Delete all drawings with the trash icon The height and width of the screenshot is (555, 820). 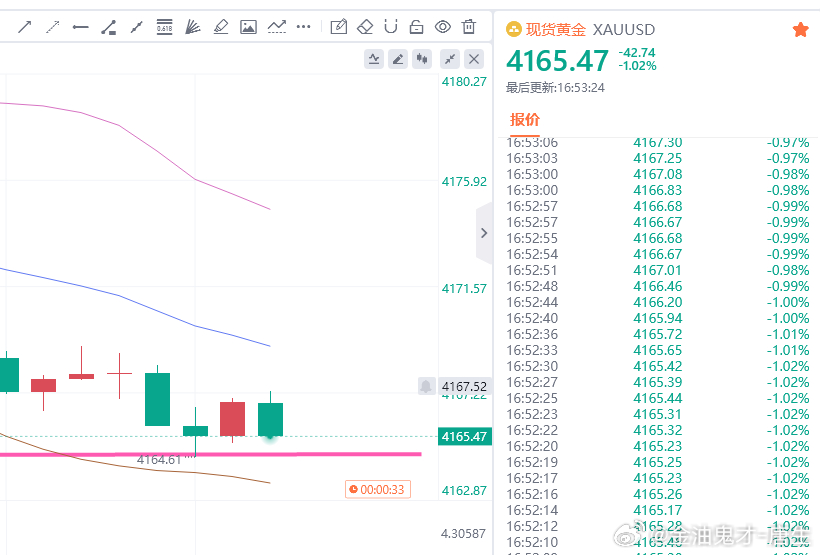pos(469,27)
